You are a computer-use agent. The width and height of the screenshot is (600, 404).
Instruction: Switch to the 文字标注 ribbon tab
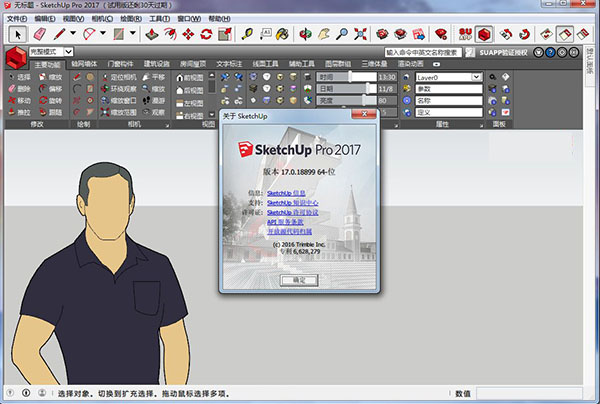(229, 64)
